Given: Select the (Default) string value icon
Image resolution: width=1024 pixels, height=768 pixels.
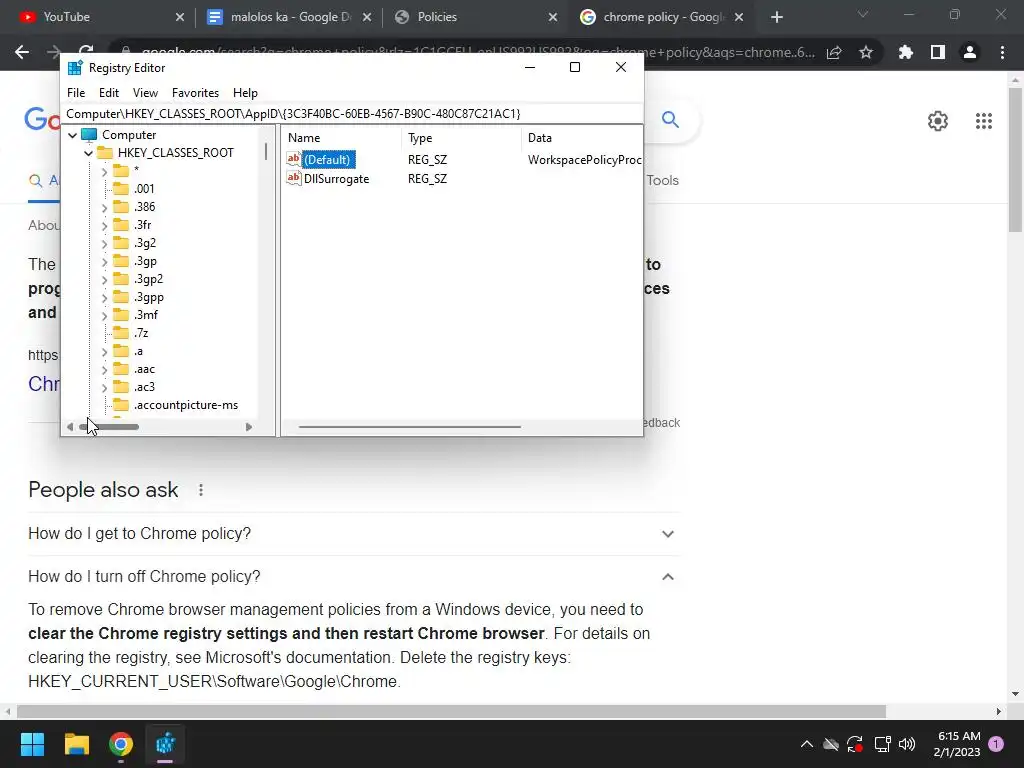Looking at the screenshot, I should click(x=294, y=159).
